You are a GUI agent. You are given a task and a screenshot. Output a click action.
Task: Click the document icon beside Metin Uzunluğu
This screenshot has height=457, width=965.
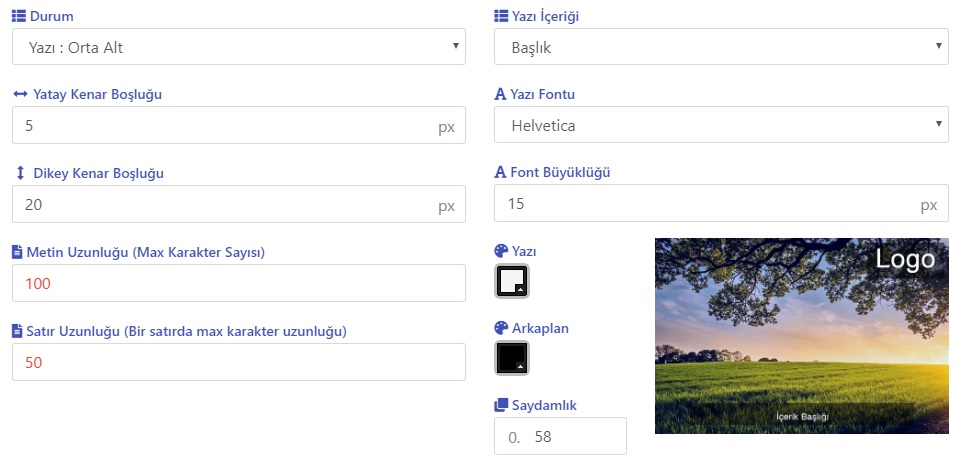click(x=18, y=252)
